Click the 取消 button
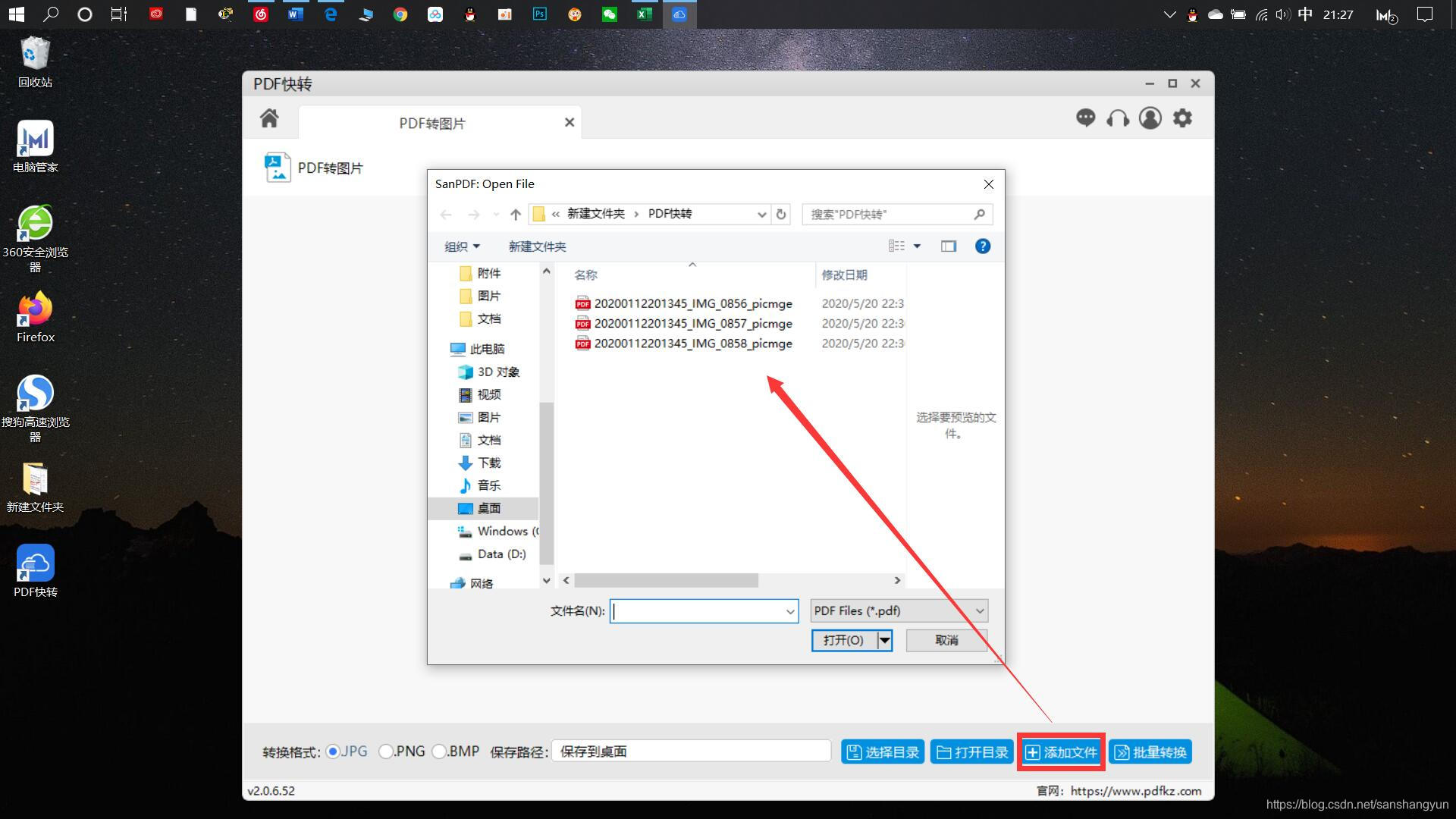Screen dimensions: 1456x819 [x=946, y=640]
